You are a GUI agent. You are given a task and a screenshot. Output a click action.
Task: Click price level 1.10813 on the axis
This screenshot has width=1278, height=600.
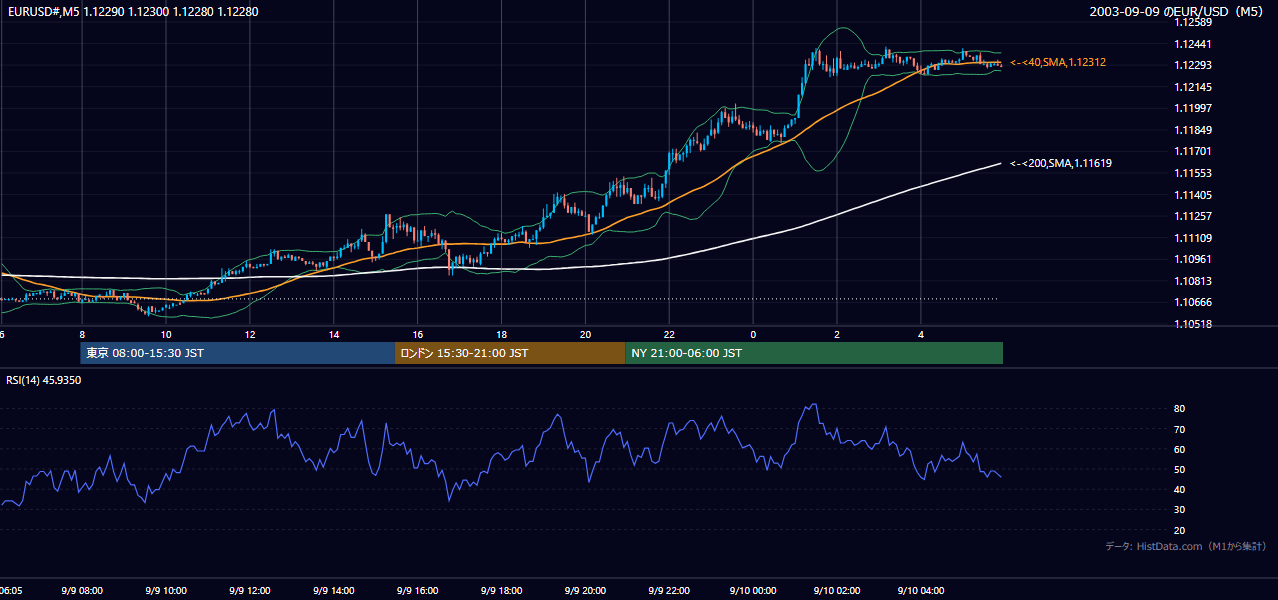click(x=1193, y=281)
